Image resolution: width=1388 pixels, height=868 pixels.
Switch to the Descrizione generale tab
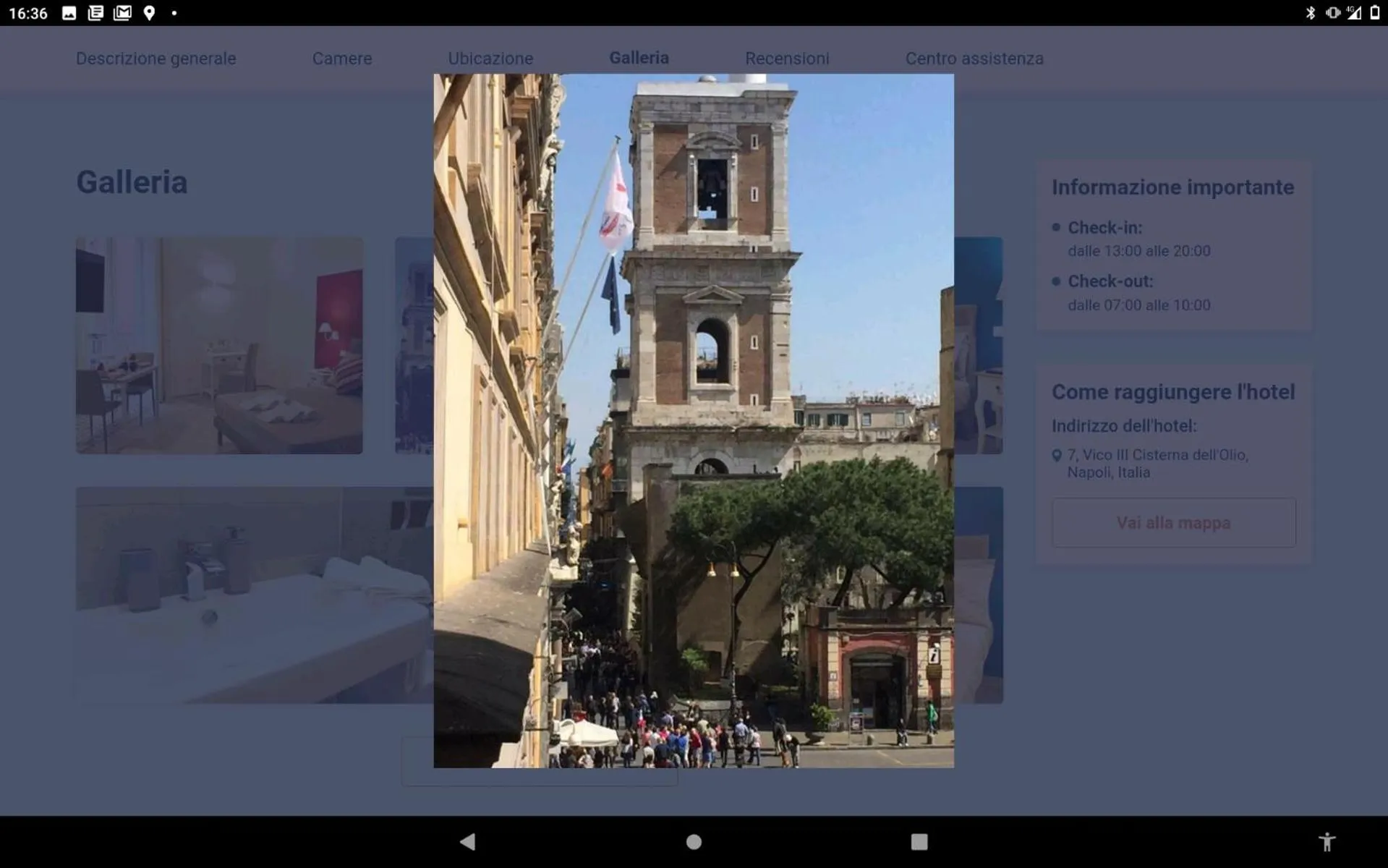click(x=156, y=59)
